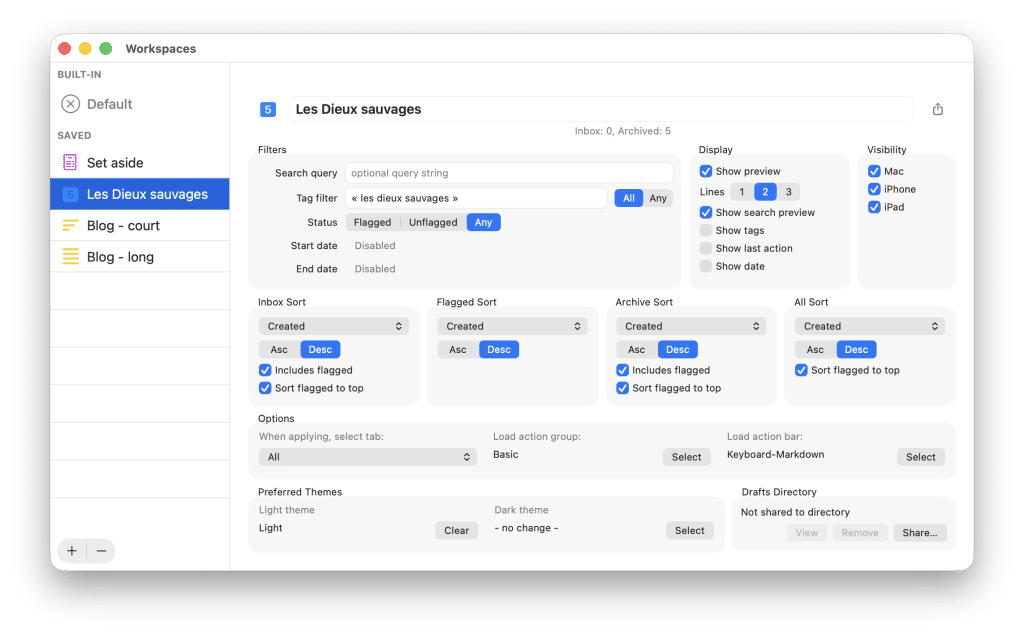
Task: Uncheck iPhone visibility
Action: click(874, 189)
